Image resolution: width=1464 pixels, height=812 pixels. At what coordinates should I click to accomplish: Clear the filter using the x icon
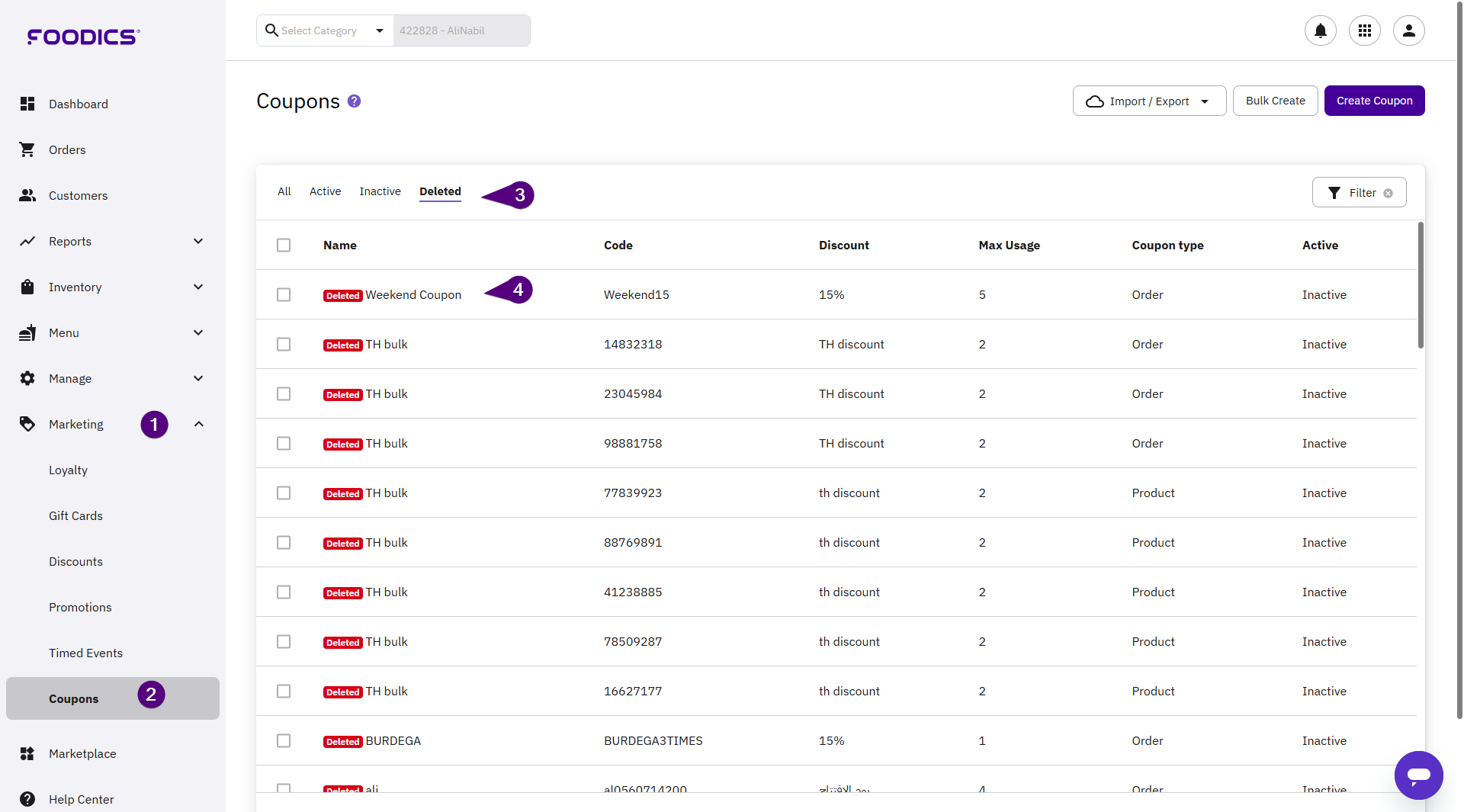tap(1388, 193)
